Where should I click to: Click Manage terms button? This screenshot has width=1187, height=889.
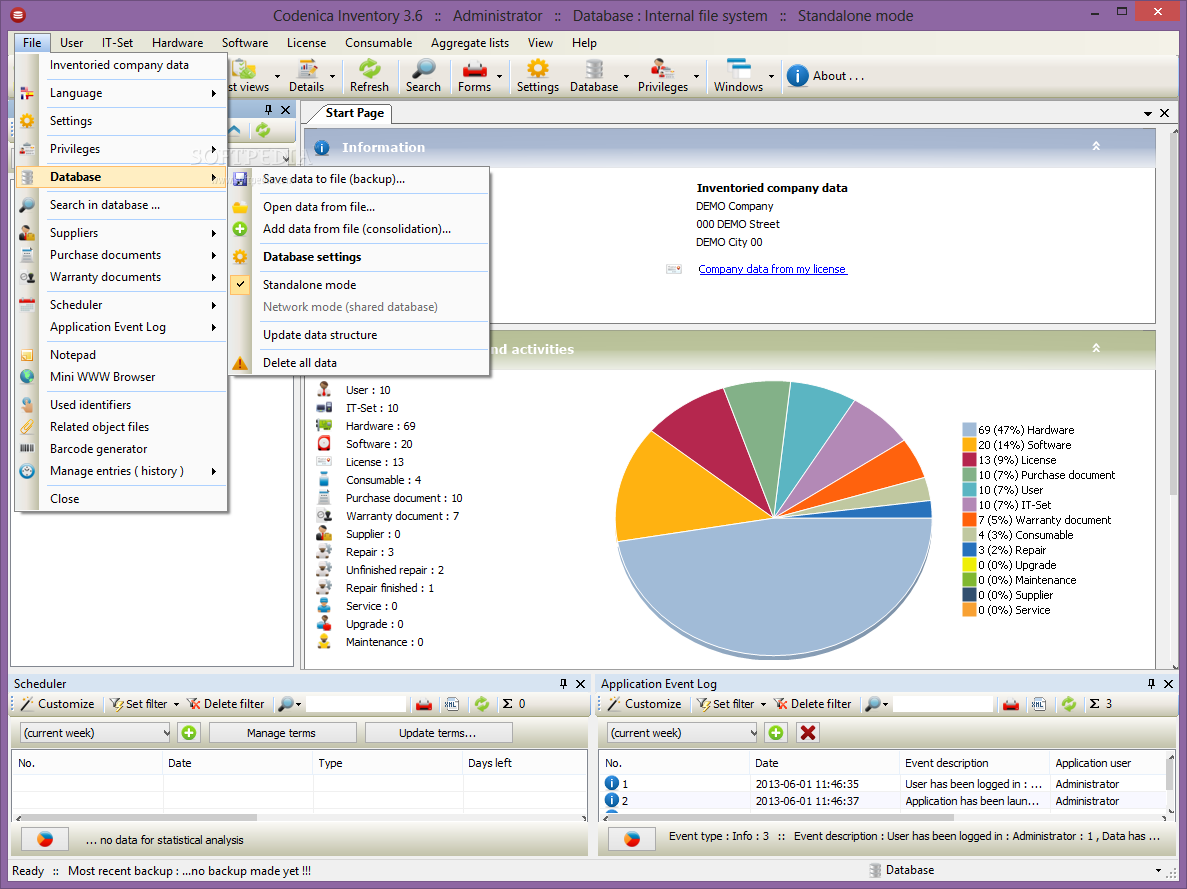[282, 732]
